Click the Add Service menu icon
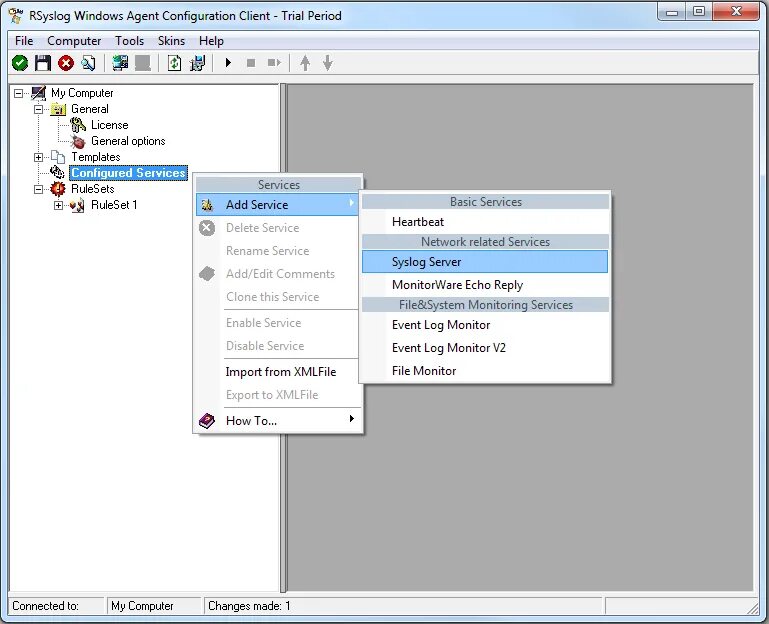Image resolution: width=769 pixels, height=624 pixels. tap(207, 205)
